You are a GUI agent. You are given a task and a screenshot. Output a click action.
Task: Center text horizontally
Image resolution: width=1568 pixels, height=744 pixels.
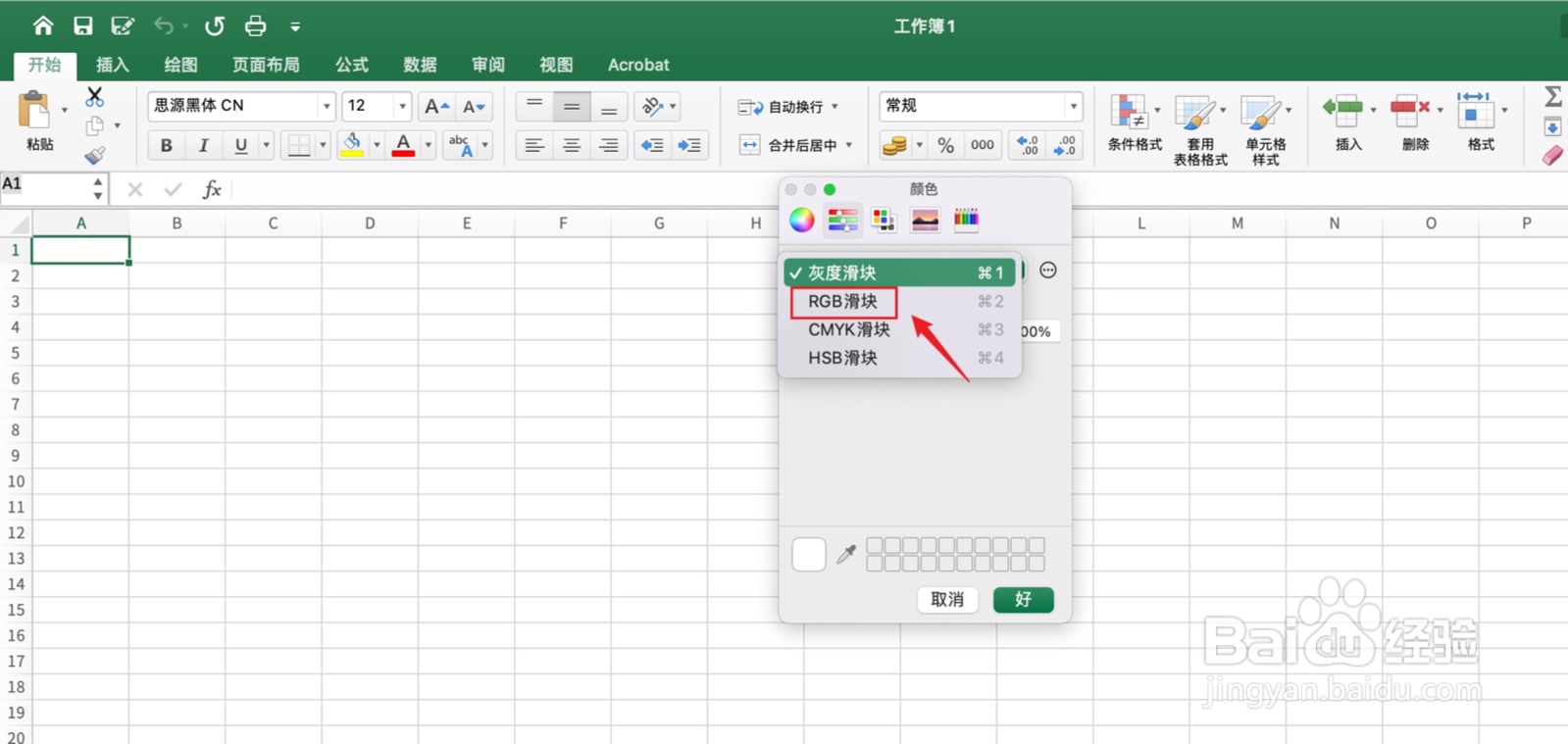pyautogui.click(x=572, y=145)
